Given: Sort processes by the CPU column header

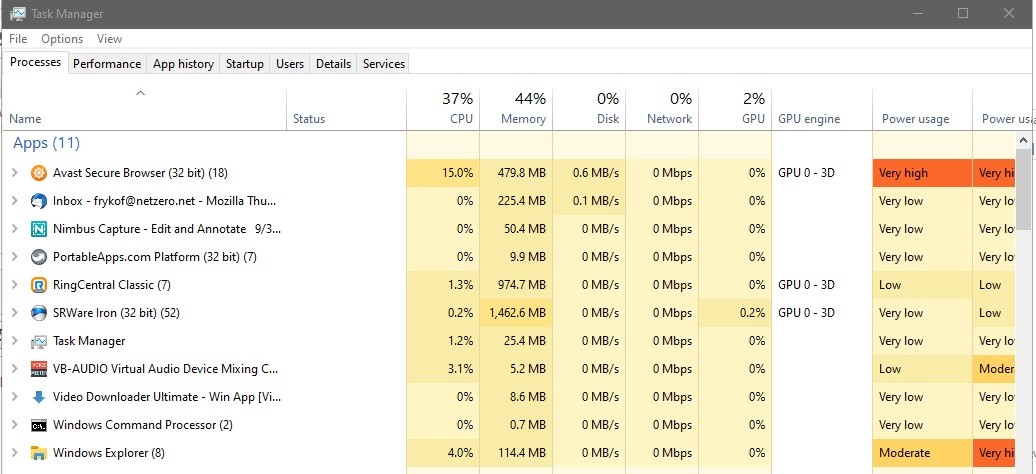Looking at the screenshot, I should pos(443,109).
